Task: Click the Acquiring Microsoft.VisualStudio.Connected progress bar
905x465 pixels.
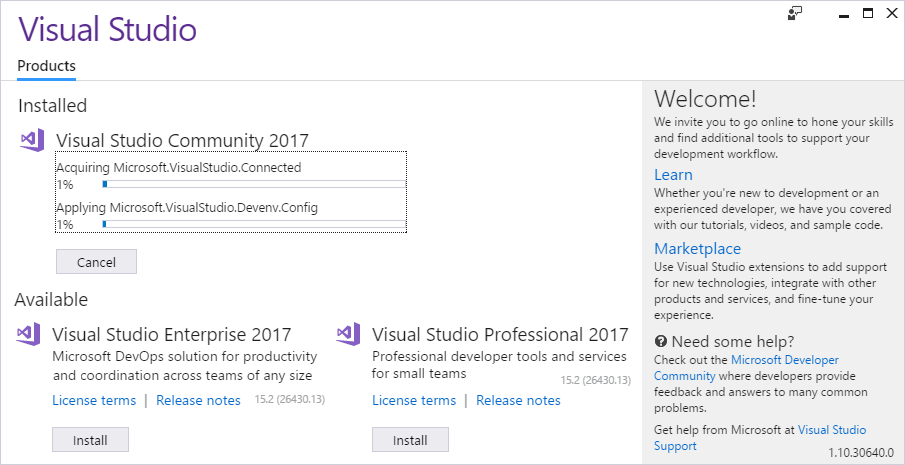Action: (x=254, y=184)
